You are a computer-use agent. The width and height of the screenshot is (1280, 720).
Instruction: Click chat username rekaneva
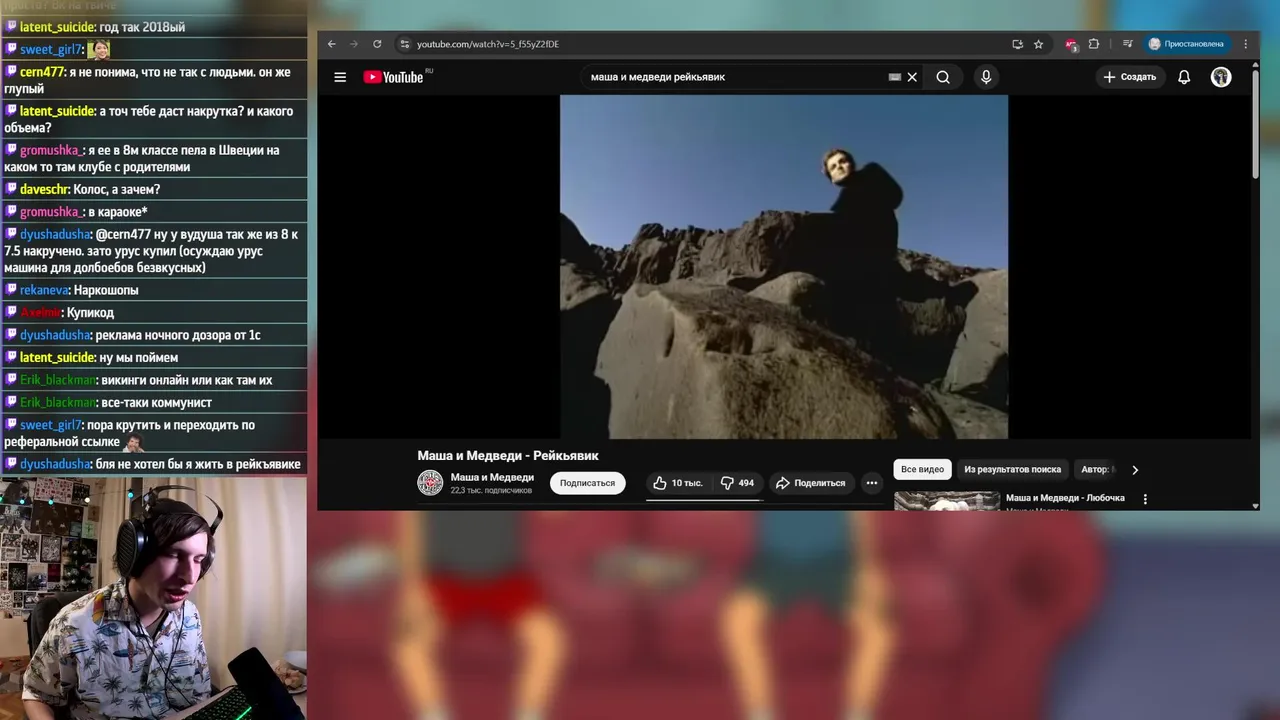[44, 290]
